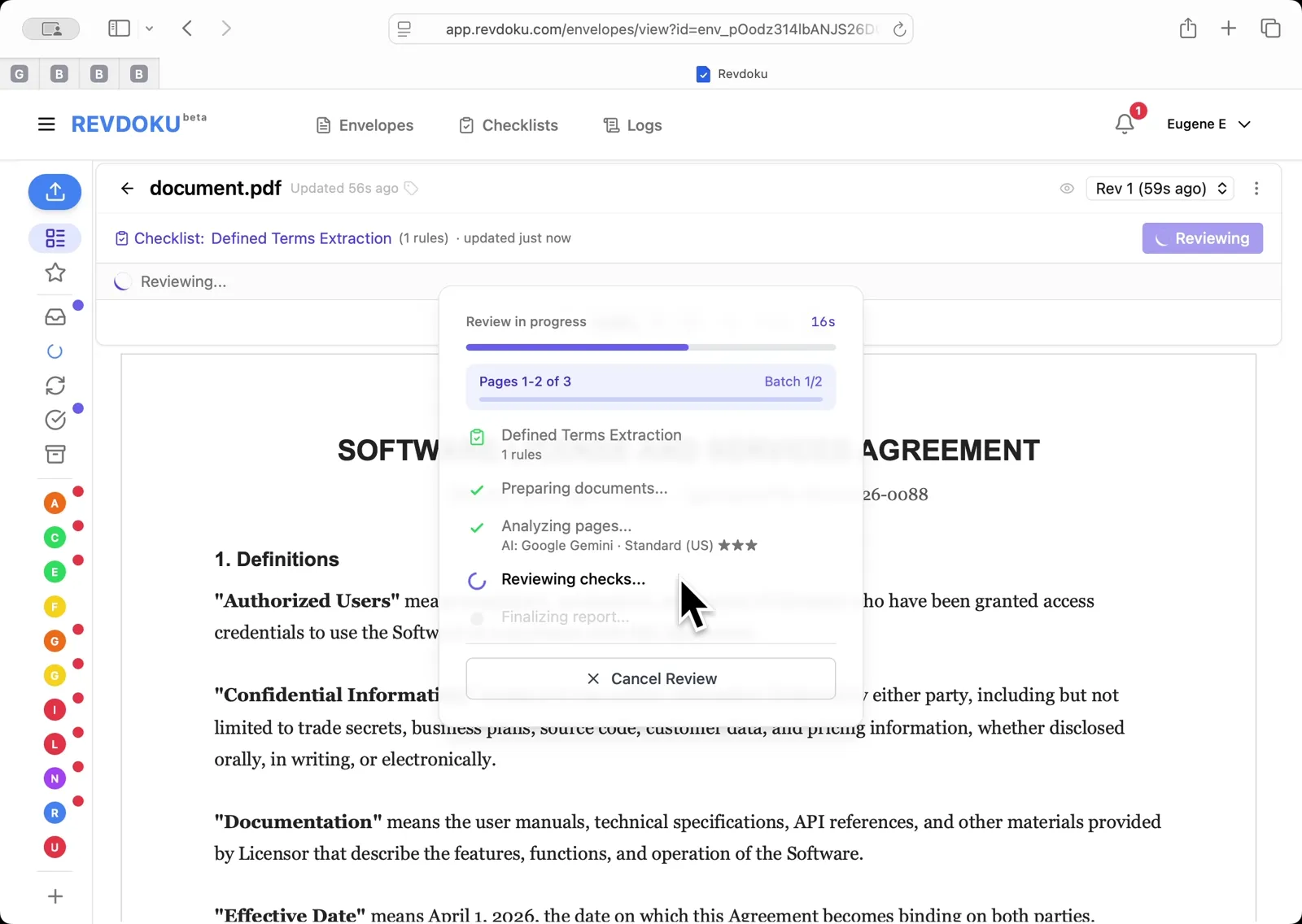Click the blue upload document icon

tap(55, 192)
